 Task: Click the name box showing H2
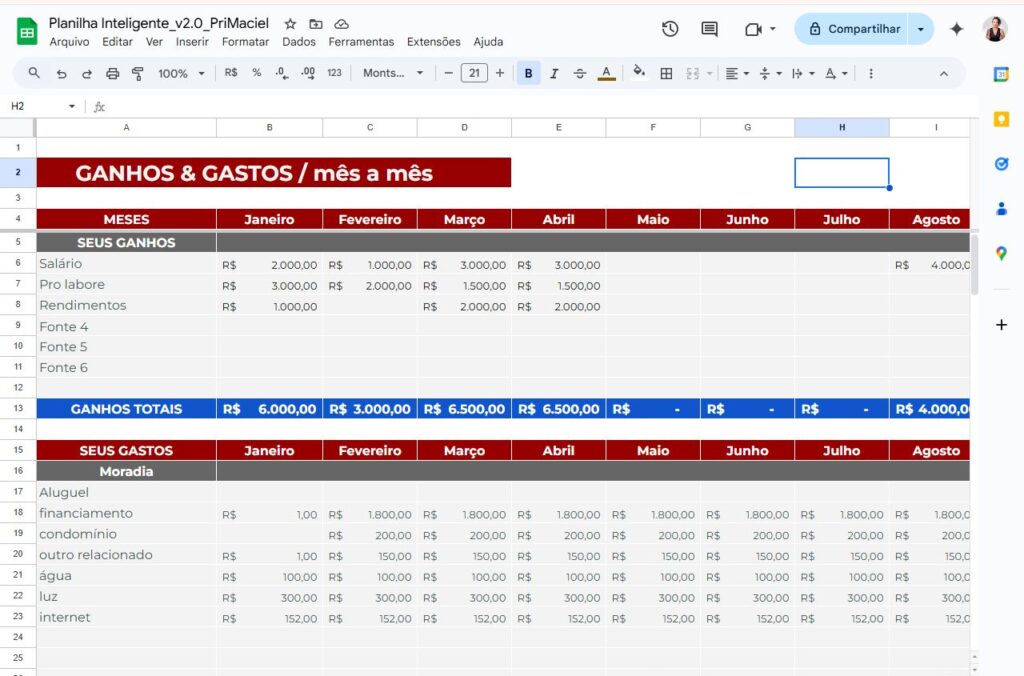[36, 106]
